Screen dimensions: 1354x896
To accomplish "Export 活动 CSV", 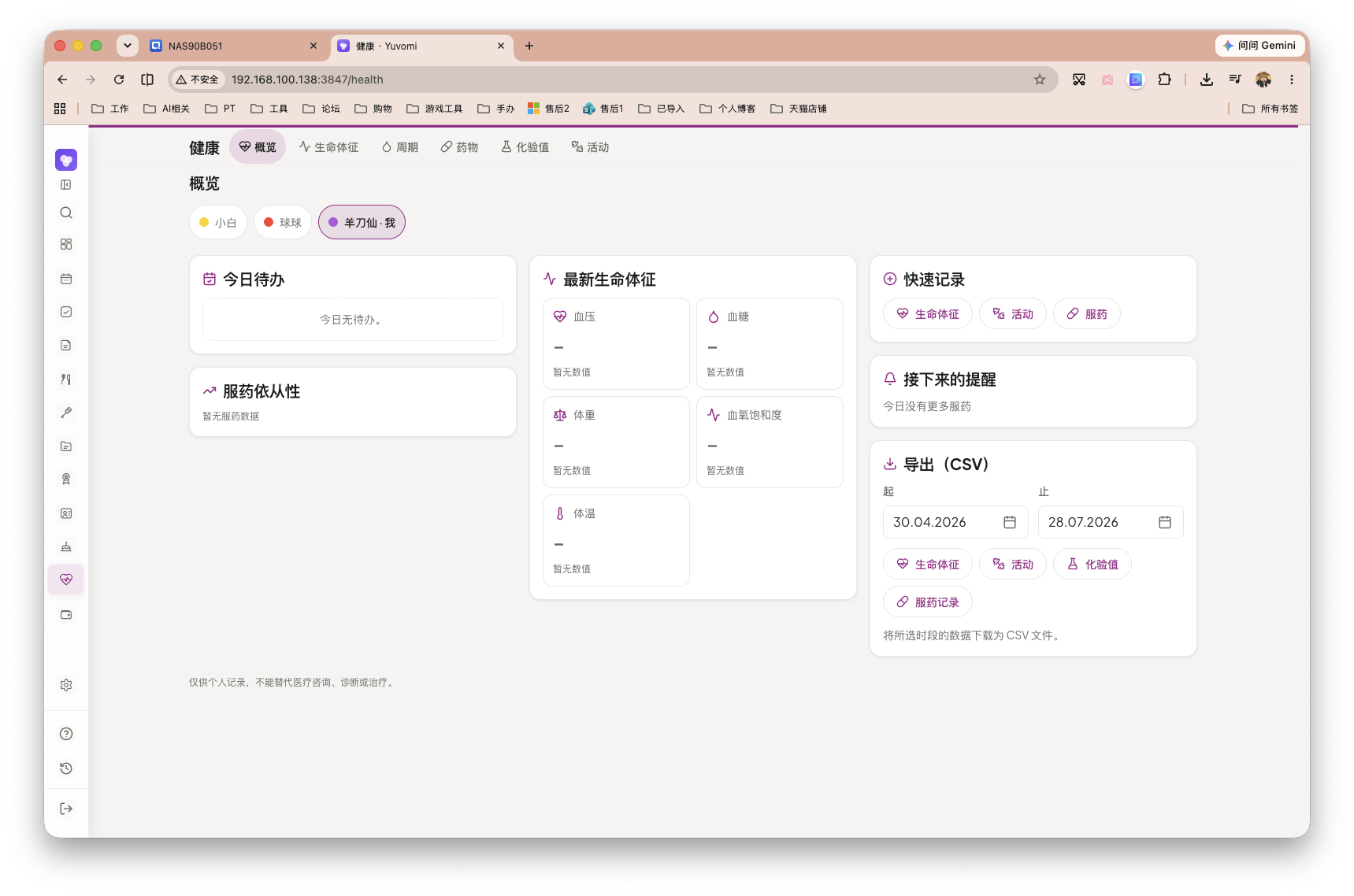I will click(1013, 565).
